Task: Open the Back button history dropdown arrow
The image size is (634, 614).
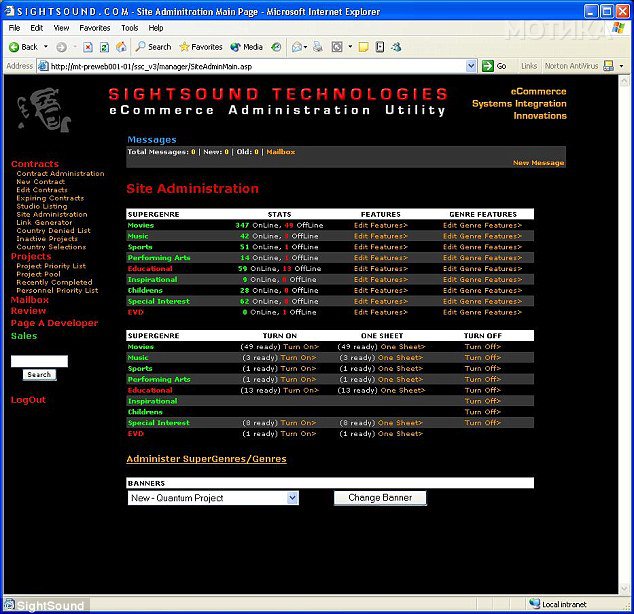Action: [46, 47]
